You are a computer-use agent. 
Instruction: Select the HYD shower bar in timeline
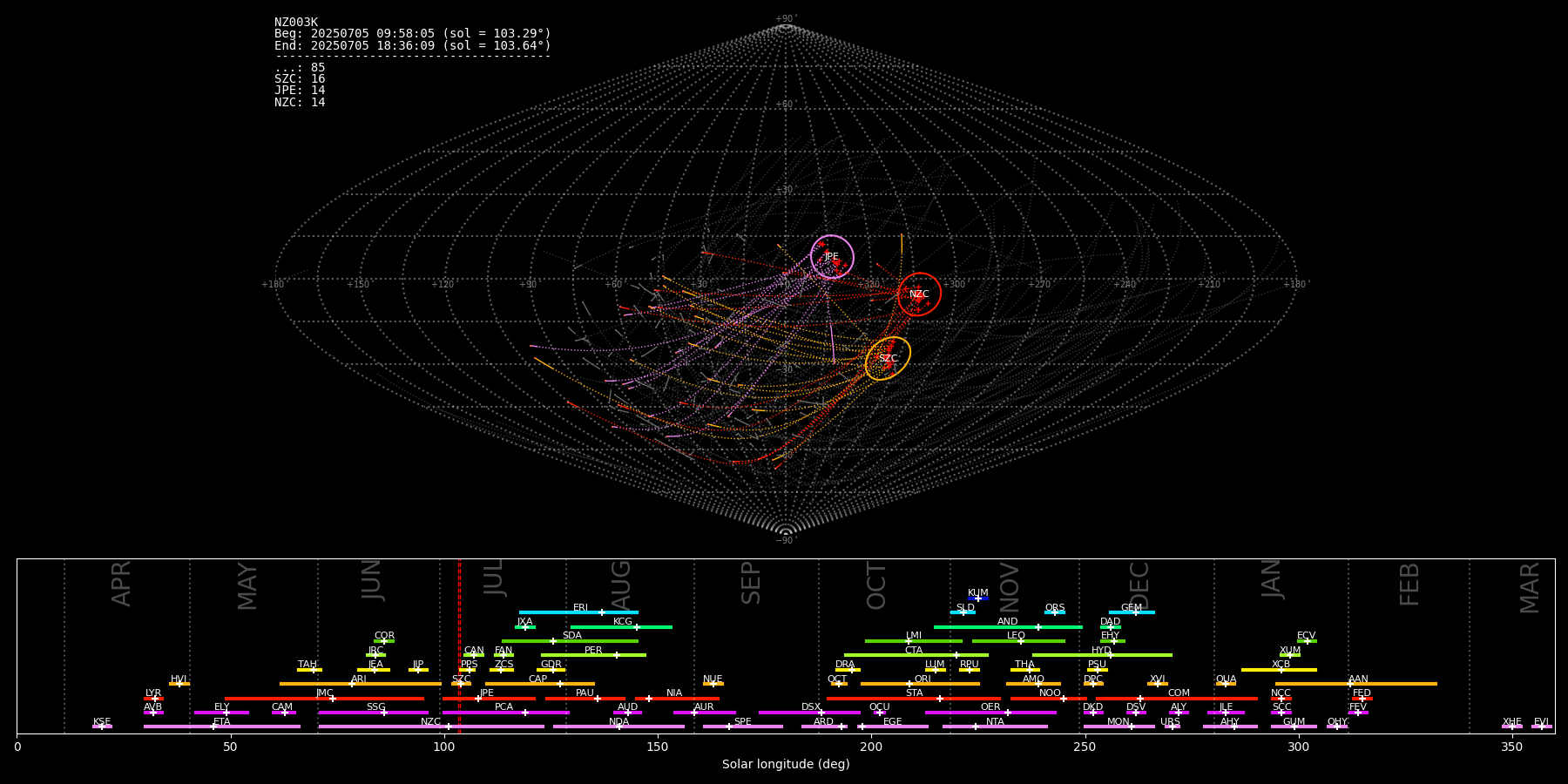pyautogui.click(x=1102, y=655)
